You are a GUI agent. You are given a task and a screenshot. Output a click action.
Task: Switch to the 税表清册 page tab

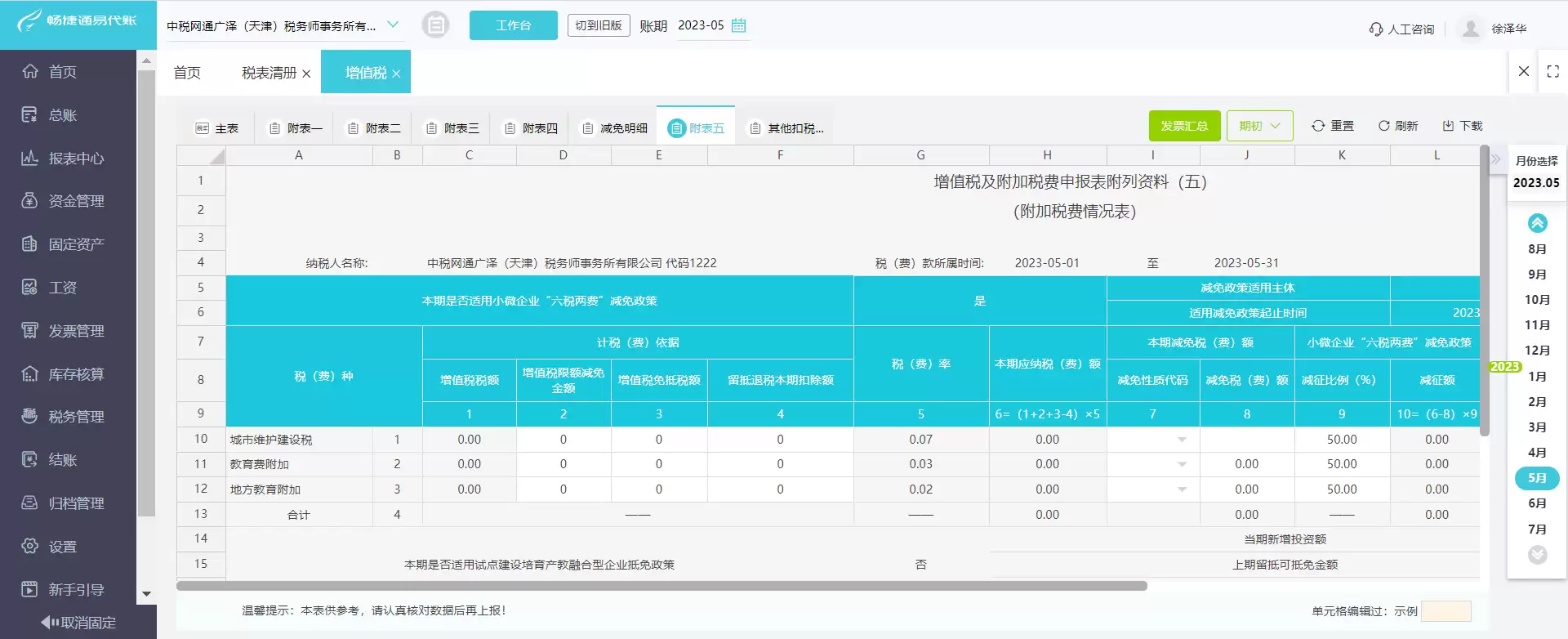[269, 73]
